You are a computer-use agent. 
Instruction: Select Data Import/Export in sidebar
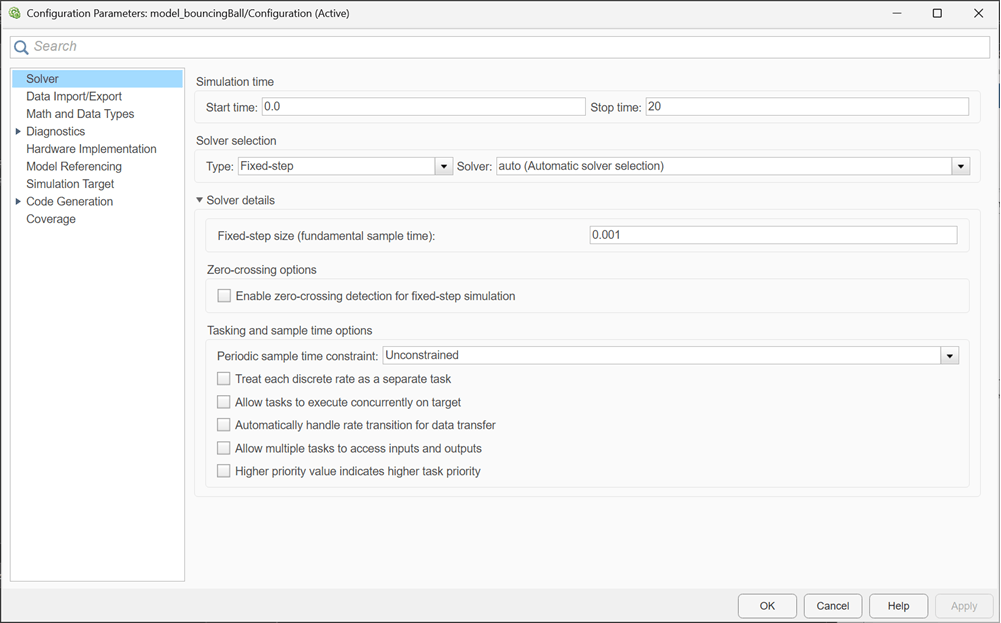click(x=74, y=96)
